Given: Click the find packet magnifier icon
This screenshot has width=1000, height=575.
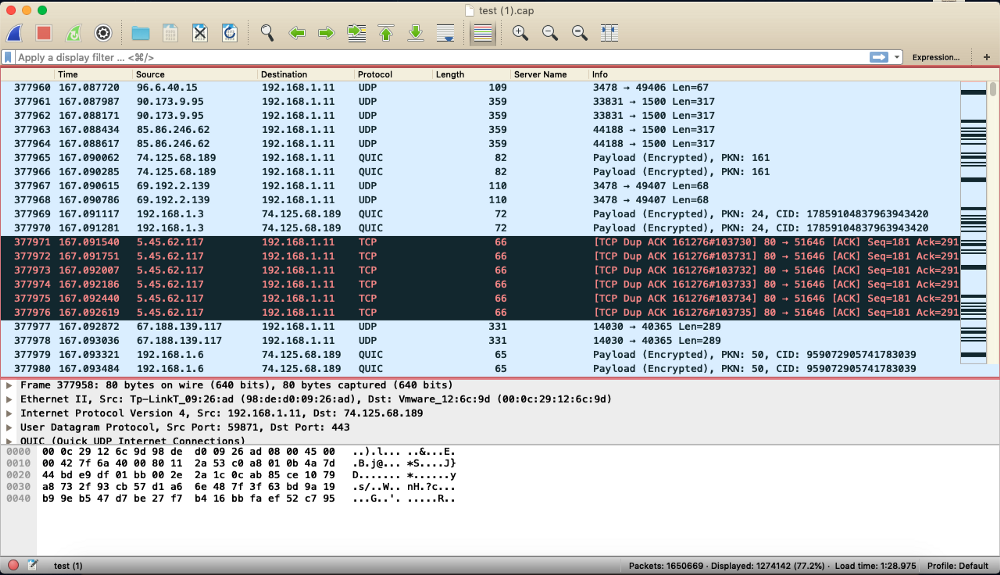Looking at the screenshot, I should click(267, 33).
